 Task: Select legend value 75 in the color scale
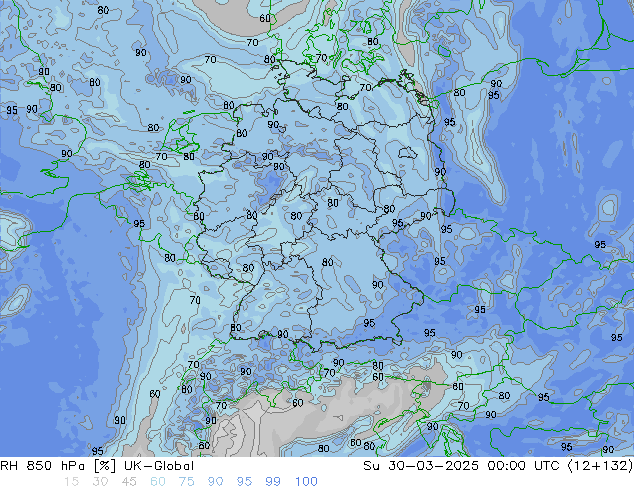click(186, 482)
